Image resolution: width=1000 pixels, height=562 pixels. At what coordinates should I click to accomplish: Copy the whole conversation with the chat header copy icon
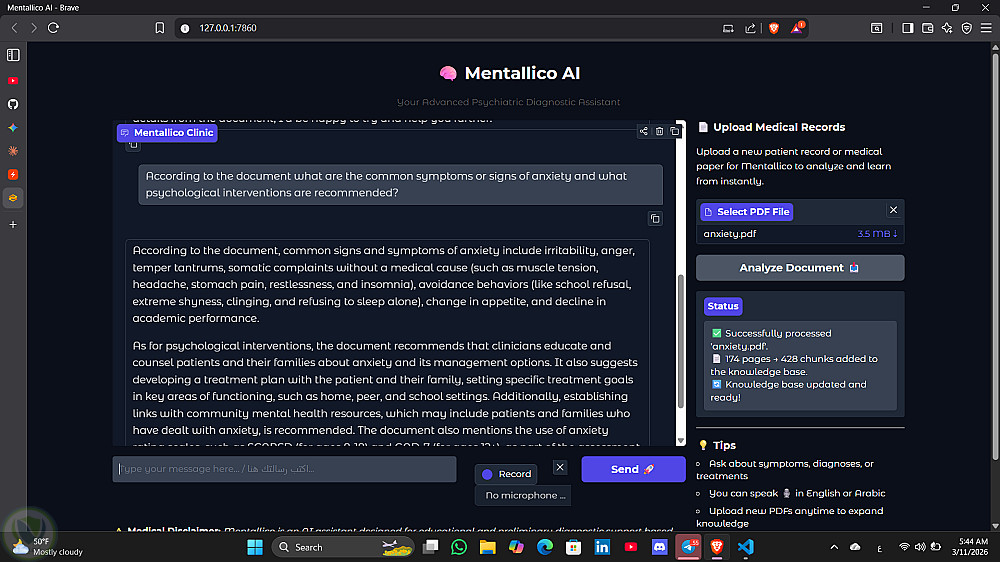[x=675, y=131]
